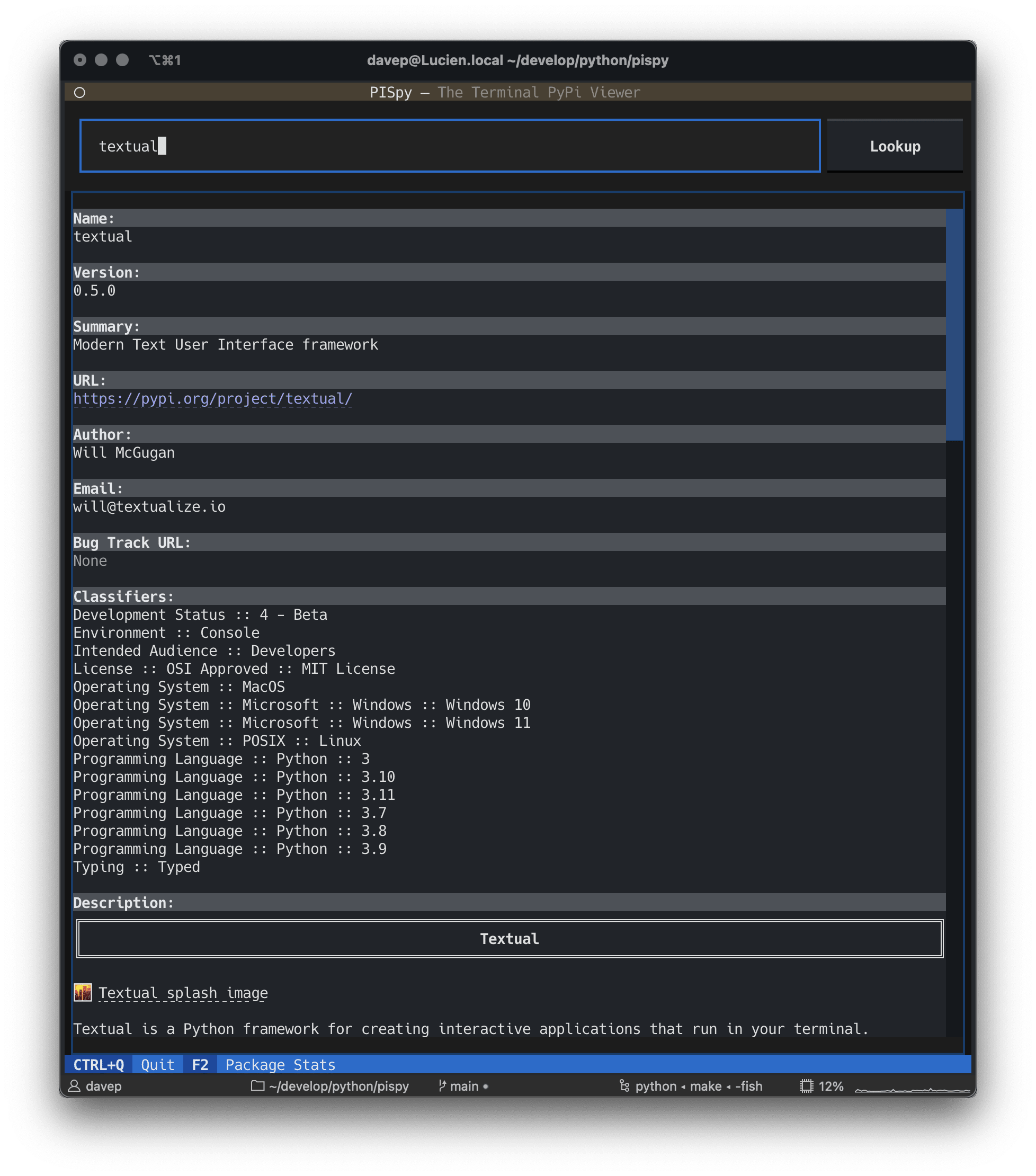Click the modified dot after the main branch
This screenshot has height=1176, width=1036.
pos(486,1088)
